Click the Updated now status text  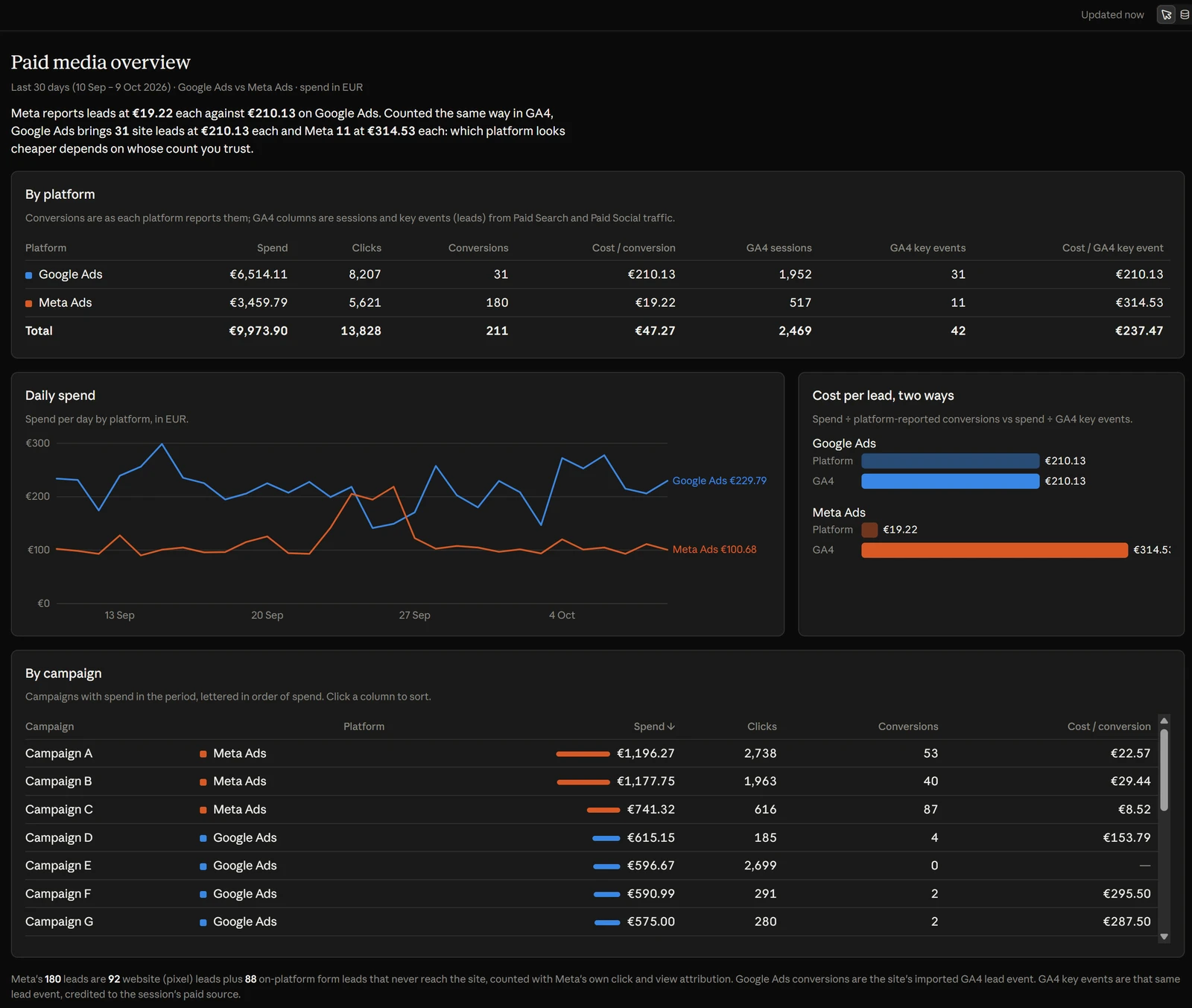point(1112,15)
